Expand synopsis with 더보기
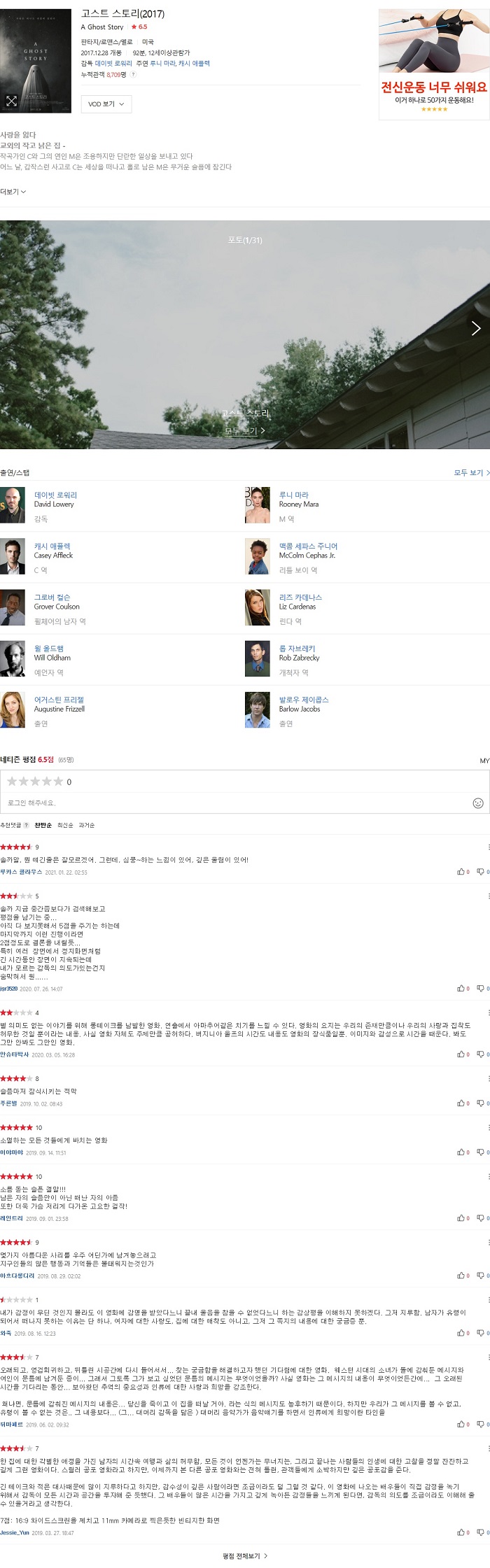Image resolution: width=490 pixels, height=1568 pixels. [13, 192]
